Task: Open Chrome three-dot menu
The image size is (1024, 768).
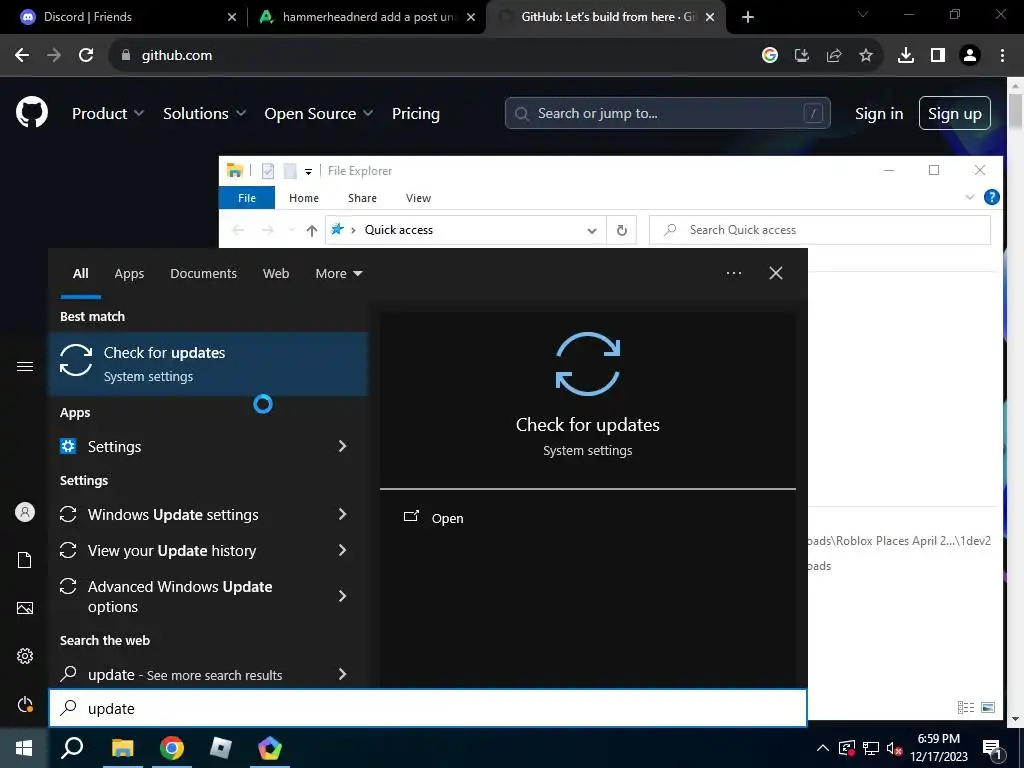Action: tap(1002, 56)
